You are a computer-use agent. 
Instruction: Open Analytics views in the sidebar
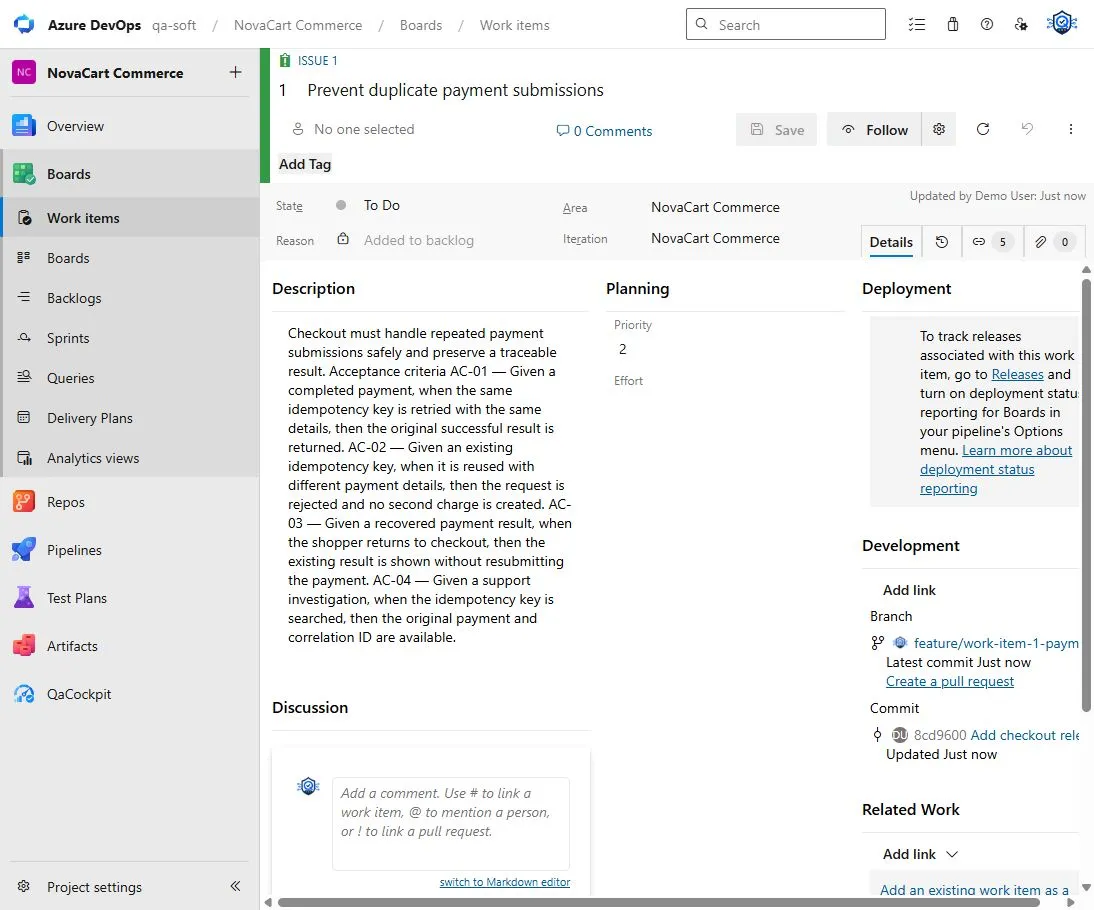(x=130, y=458)
